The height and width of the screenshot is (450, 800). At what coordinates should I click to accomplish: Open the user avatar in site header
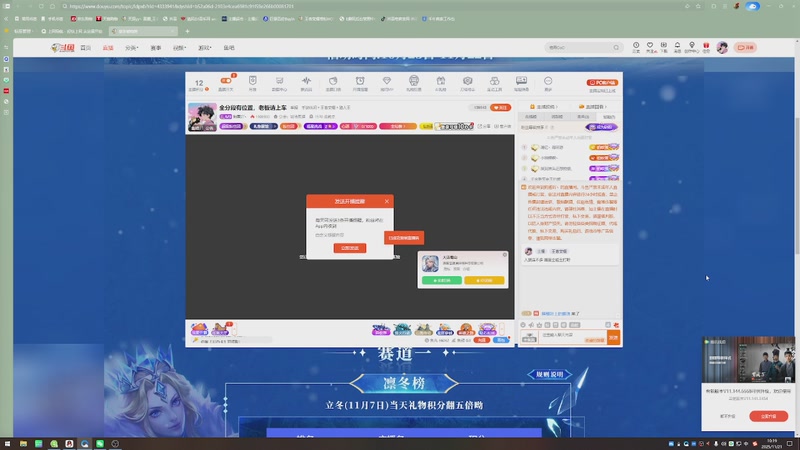[x=722, y=47]
